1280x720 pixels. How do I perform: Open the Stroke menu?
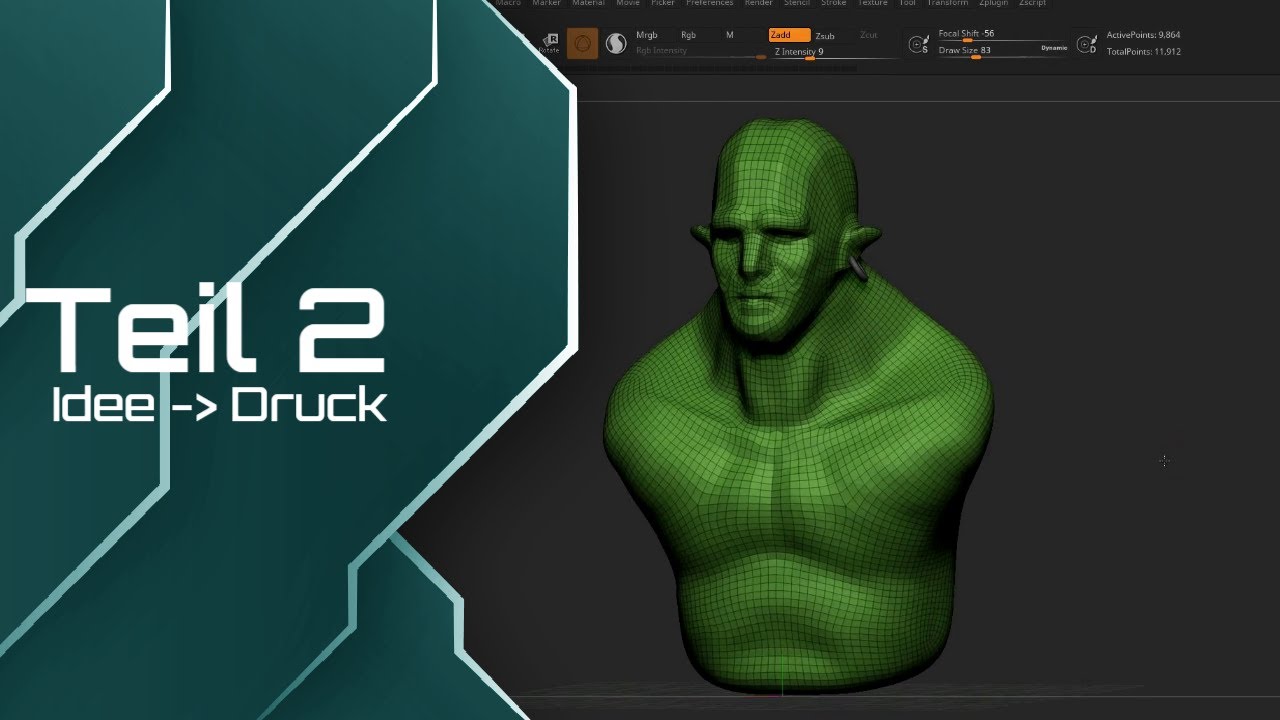click(833, 3)
